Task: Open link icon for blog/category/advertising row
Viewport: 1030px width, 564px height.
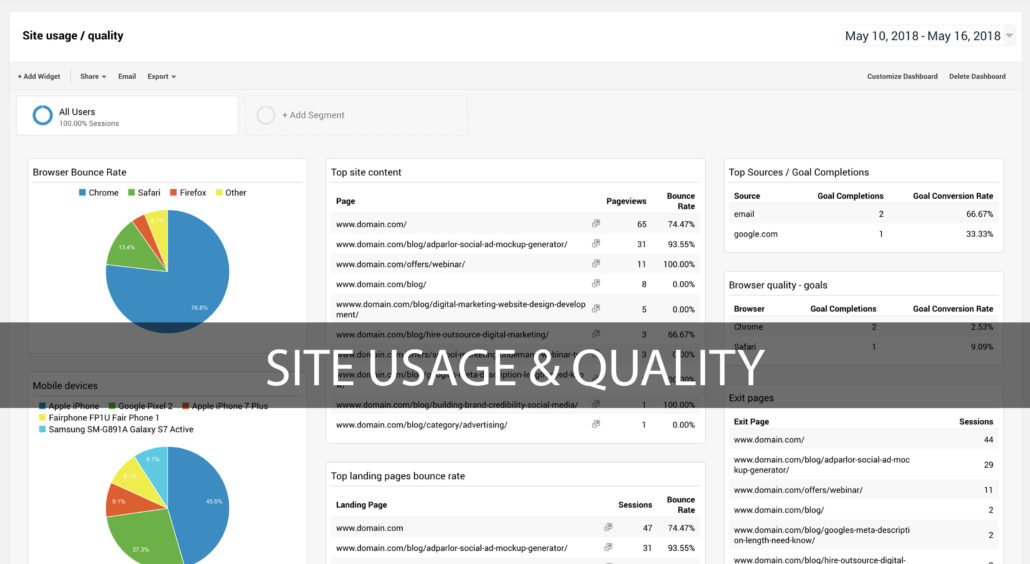Action: coord(596,424)
